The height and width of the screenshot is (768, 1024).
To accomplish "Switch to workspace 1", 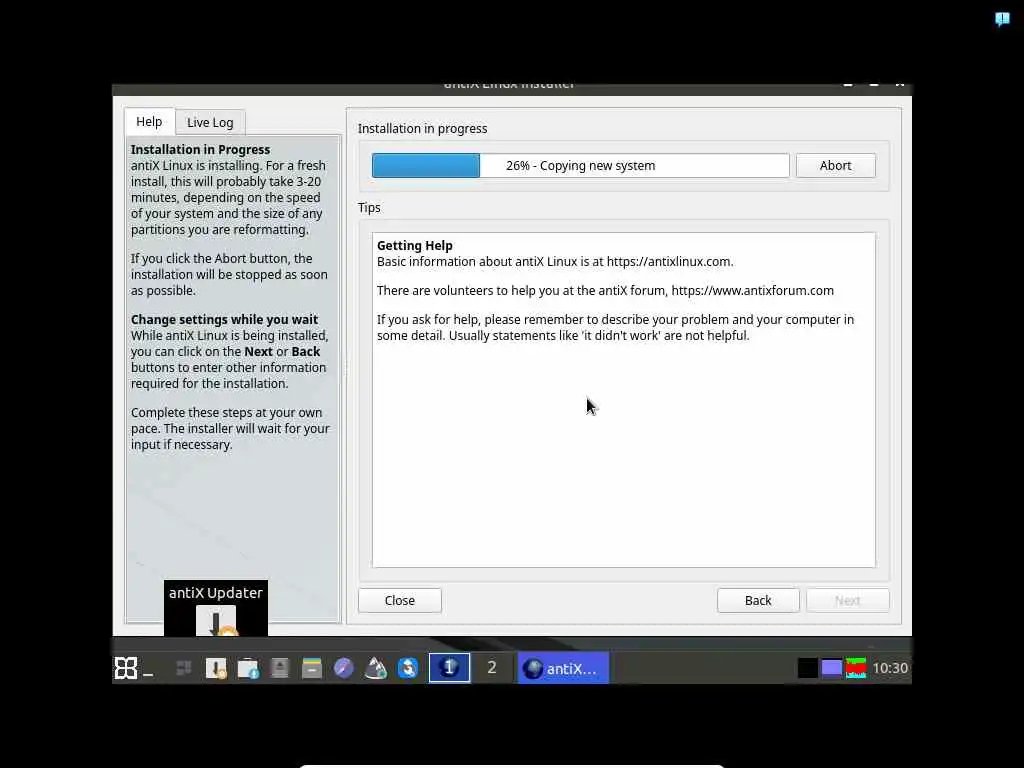I will [449, 667].
